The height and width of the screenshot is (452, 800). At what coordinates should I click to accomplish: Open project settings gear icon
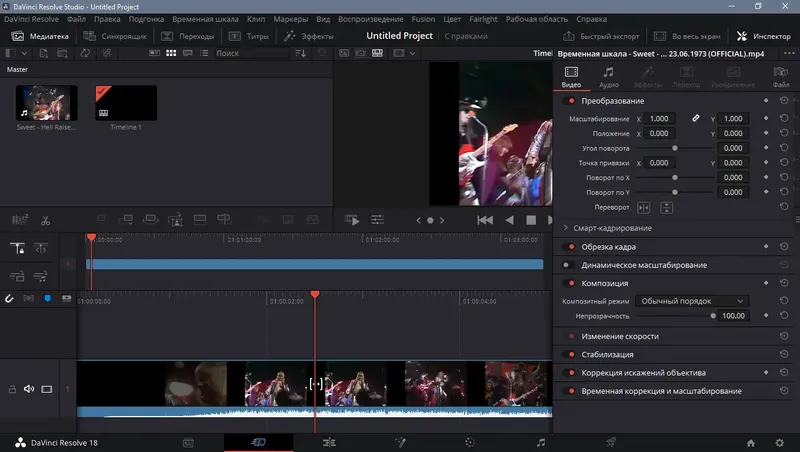click(780, 441)
